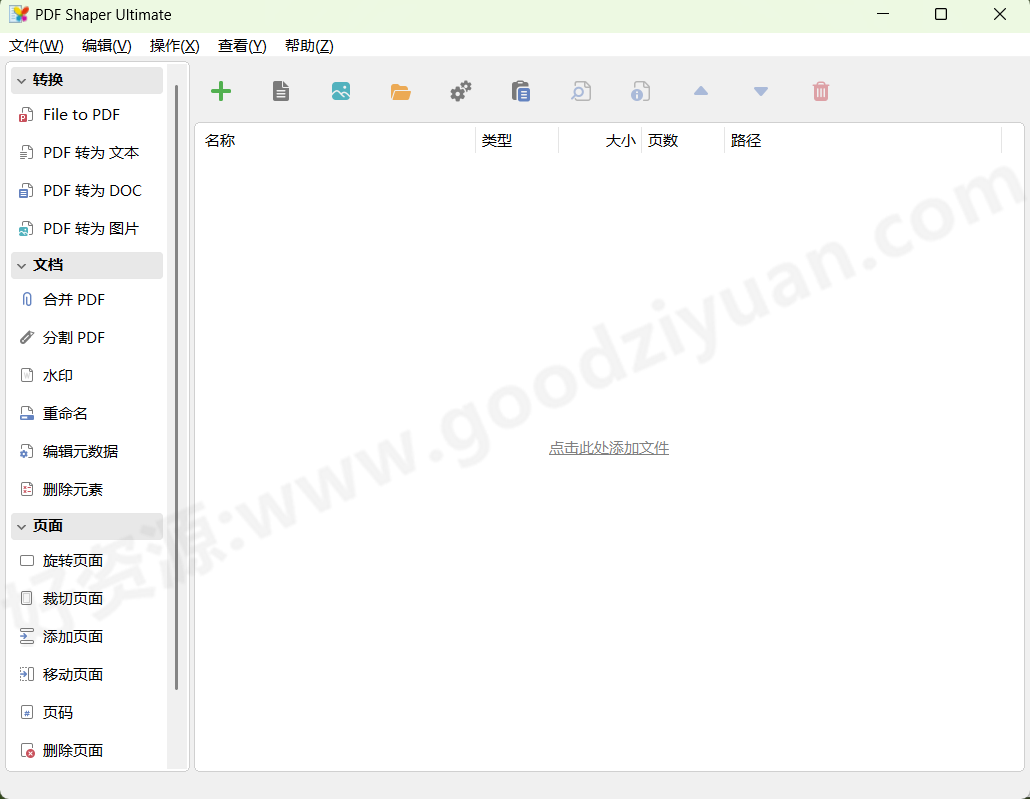
Task: Open the settings gears icon on the toolbar
Action: click(460, 91)
